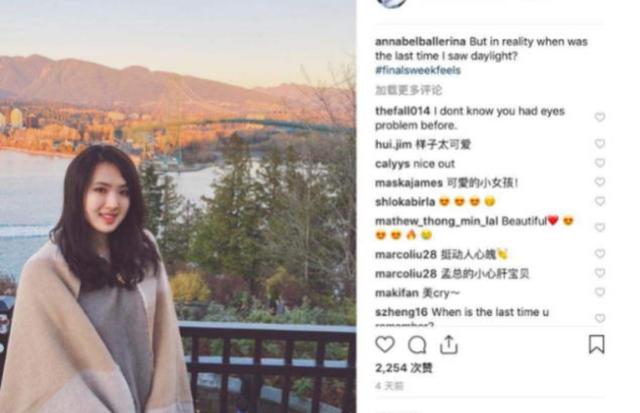
Task: Tap the share upload icon
Action: point(449,344)
